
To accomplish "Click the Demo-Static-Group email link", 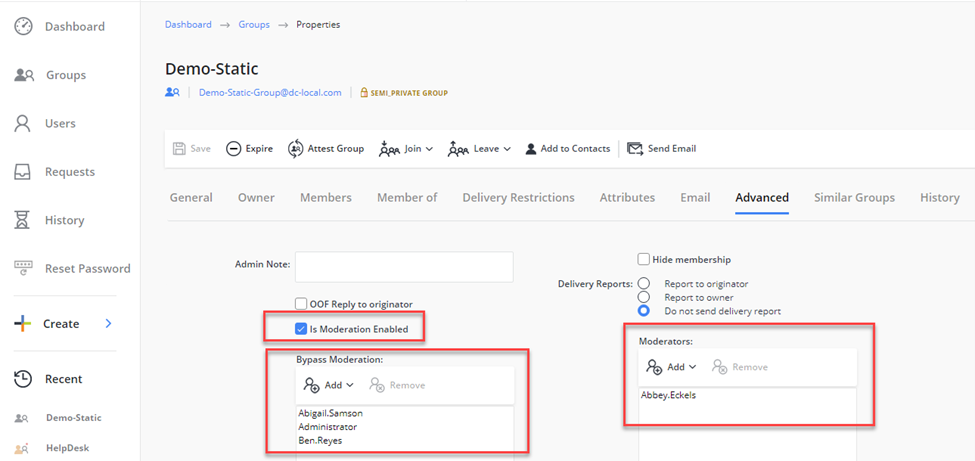I will tap(270, 93).
